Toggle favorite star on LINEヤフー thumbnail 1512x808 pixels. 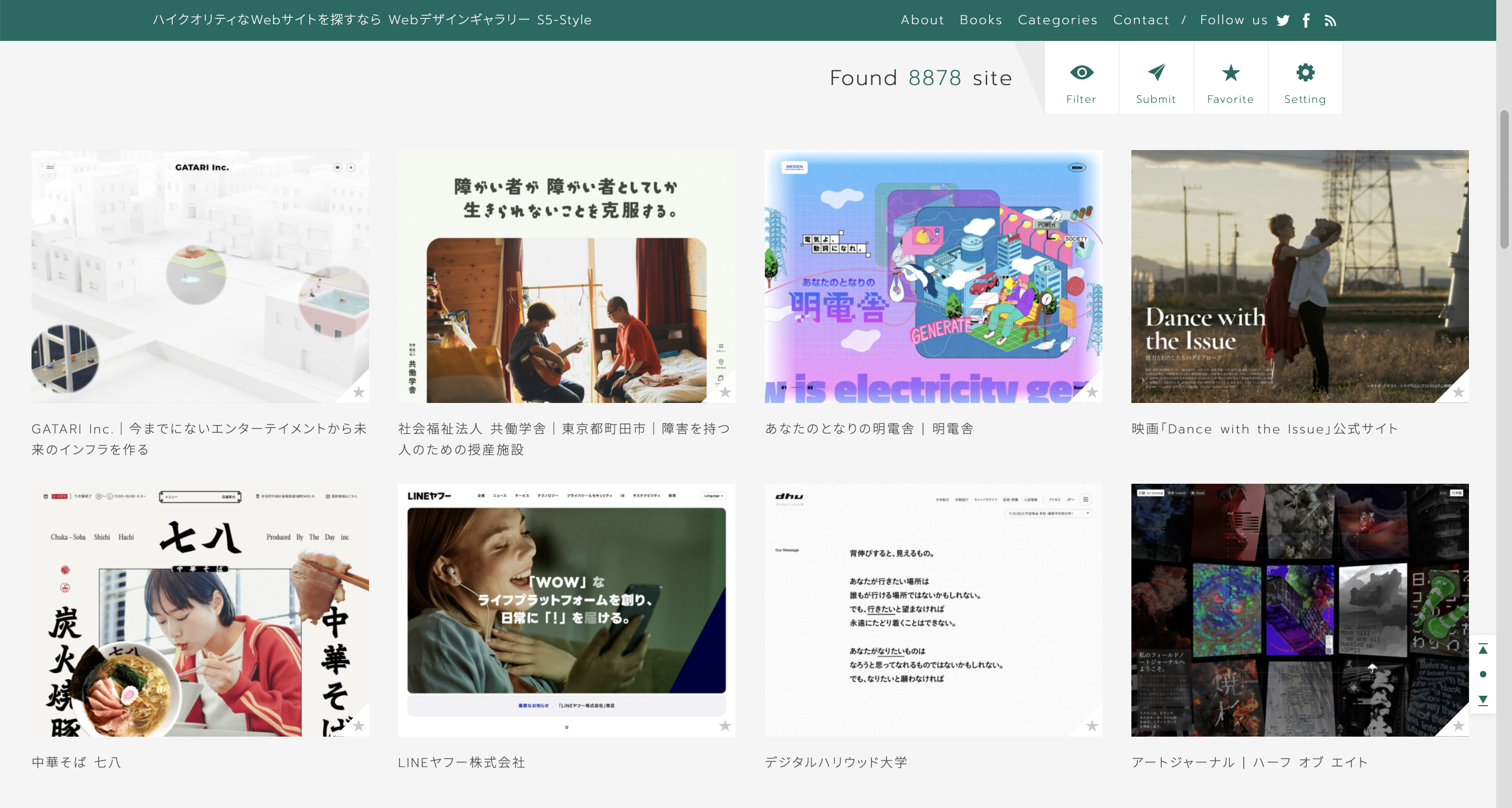point(725,726)
